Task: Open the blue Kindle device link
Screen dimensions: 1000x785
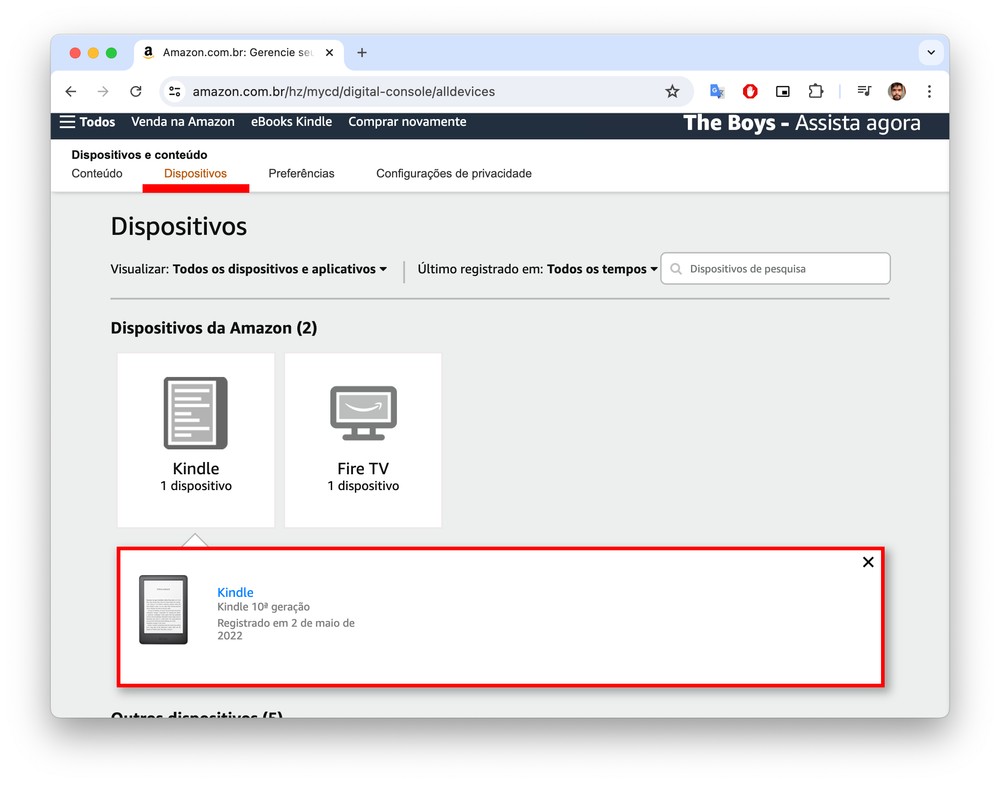Action: click(235, 592)
